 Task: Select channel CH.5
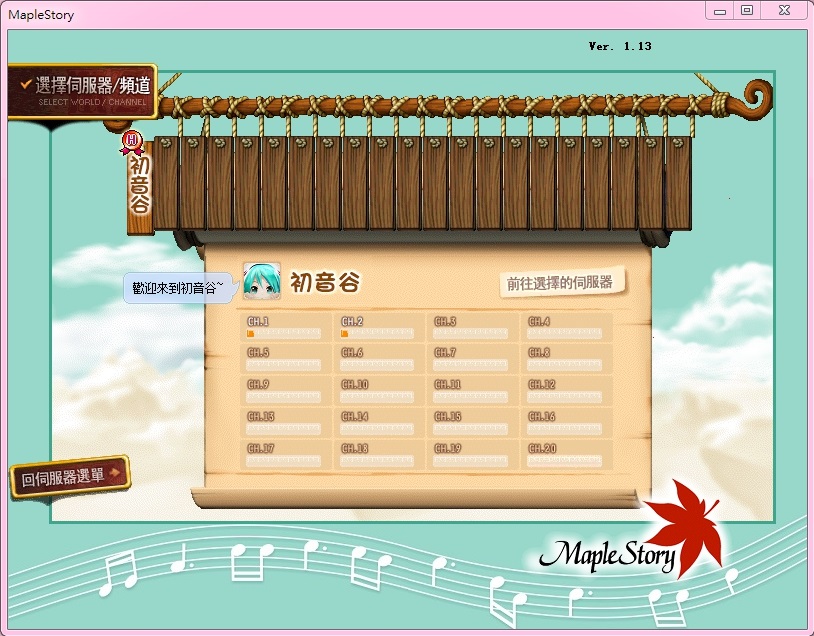pos(285,359)
